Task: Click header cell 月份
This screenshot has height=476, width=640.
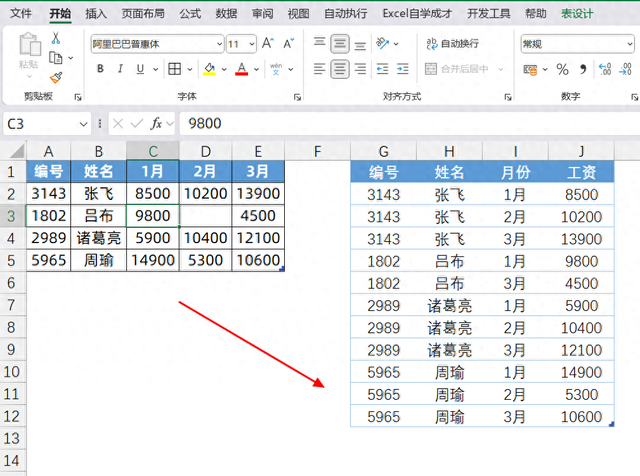Action: point(515,172)
